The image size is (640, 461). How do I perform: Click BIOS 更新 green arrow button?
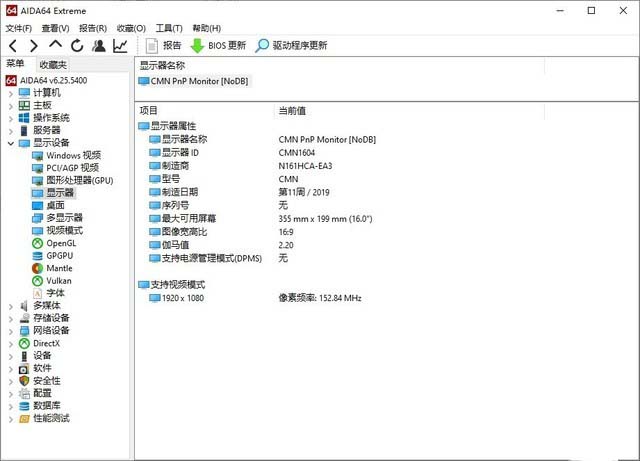pyautogui.click(x=218, y=45)
